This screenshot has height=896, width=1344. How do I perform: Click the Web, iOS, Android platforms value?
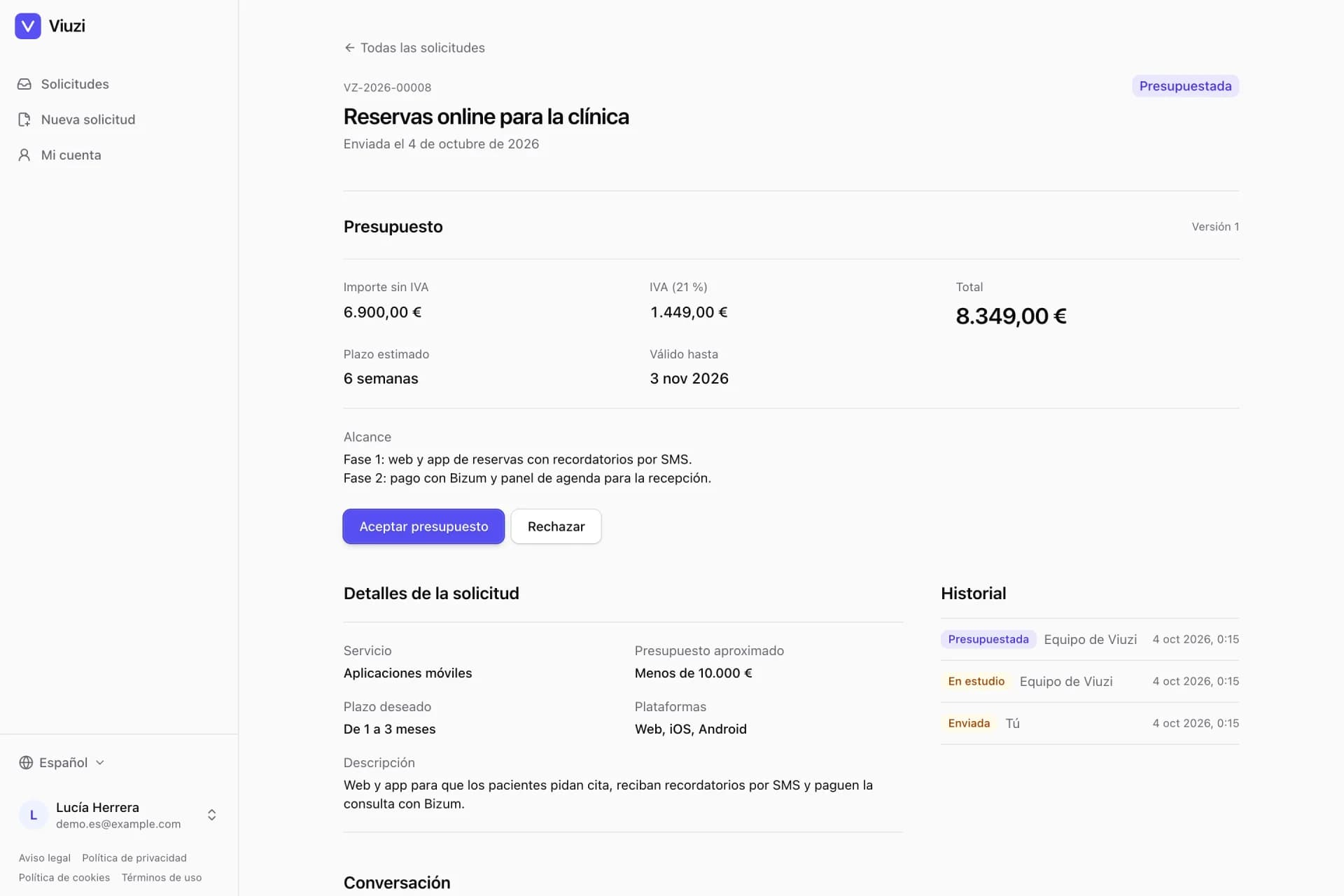[x=690, y=729]
